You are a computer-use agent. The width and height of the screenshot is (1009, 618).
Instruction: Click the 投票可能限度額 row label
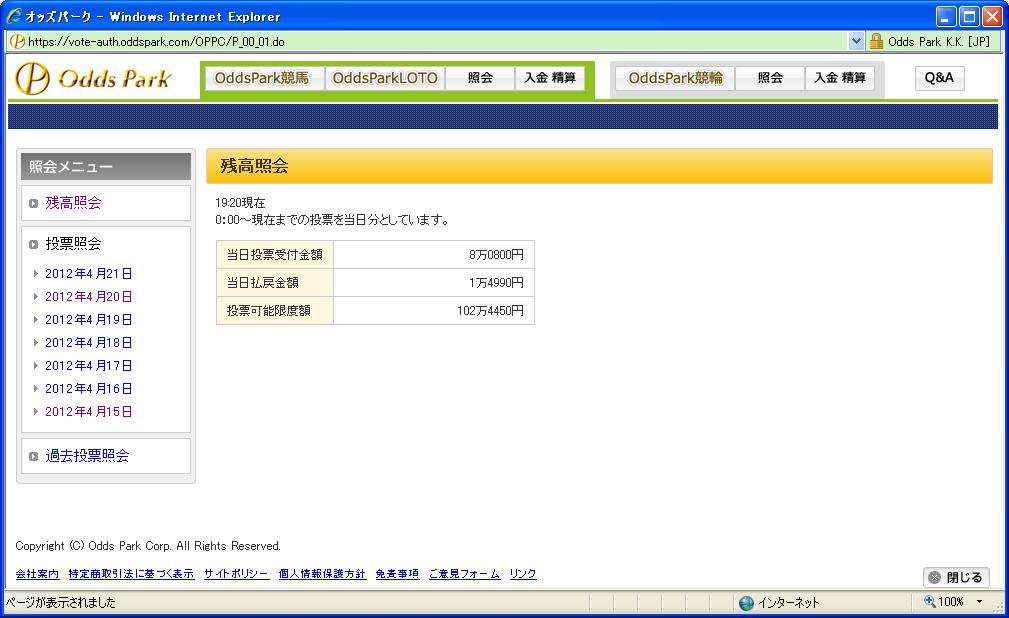click(275, 311)
